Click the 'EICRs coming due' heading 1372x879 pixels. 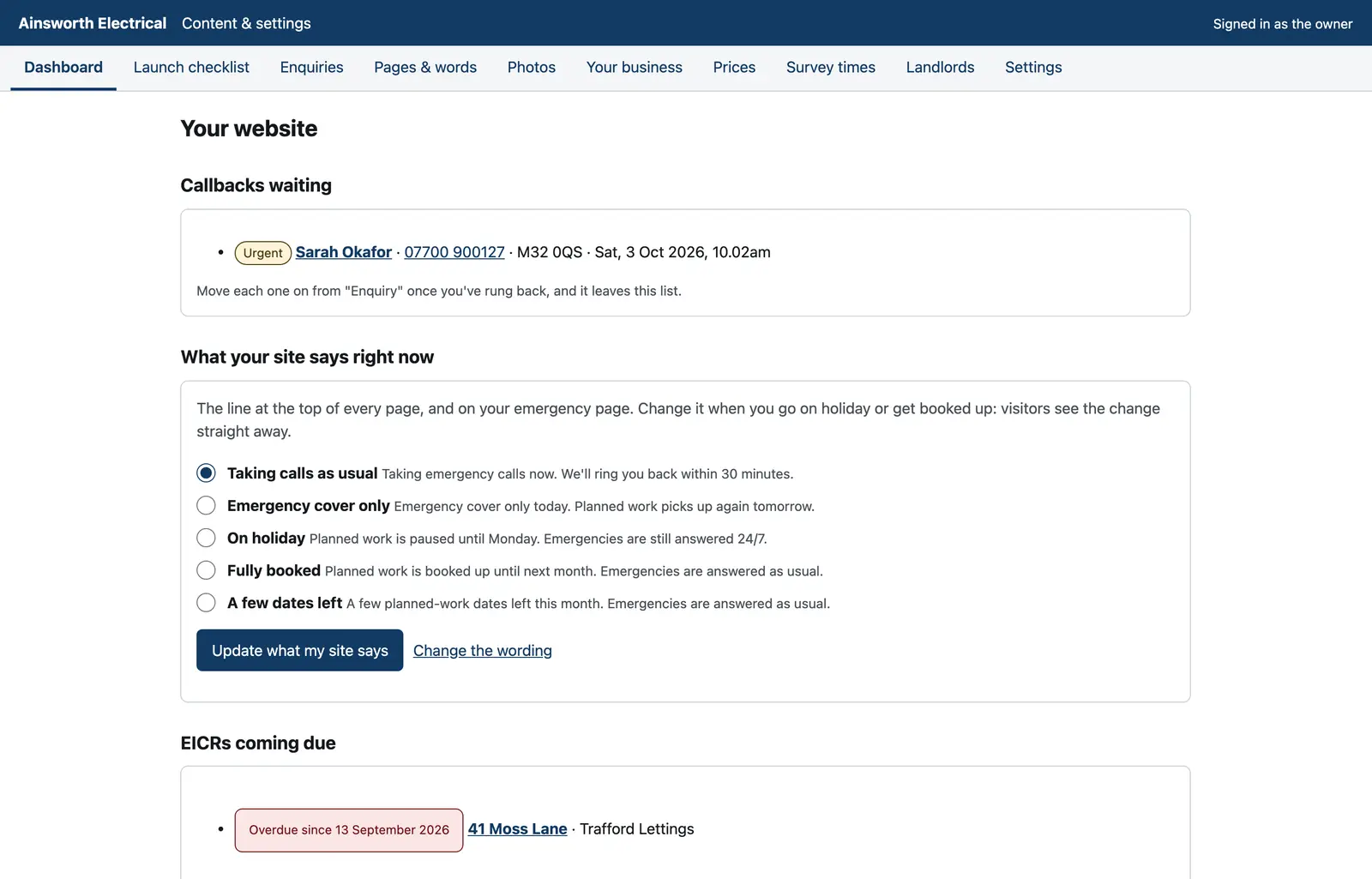[x=258, y=743]
